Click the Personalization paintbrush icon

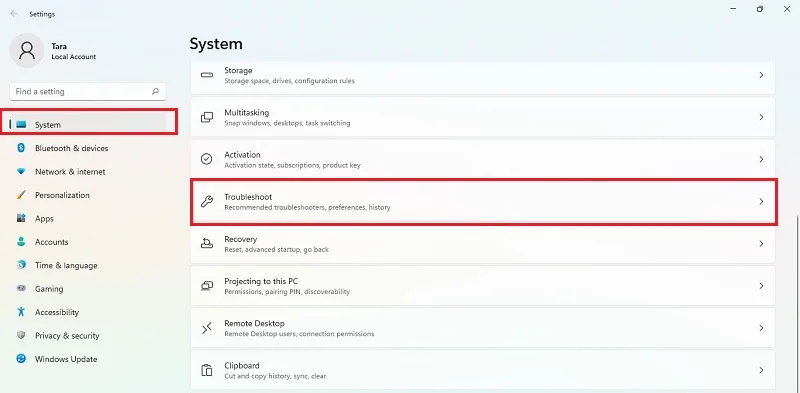21,195
